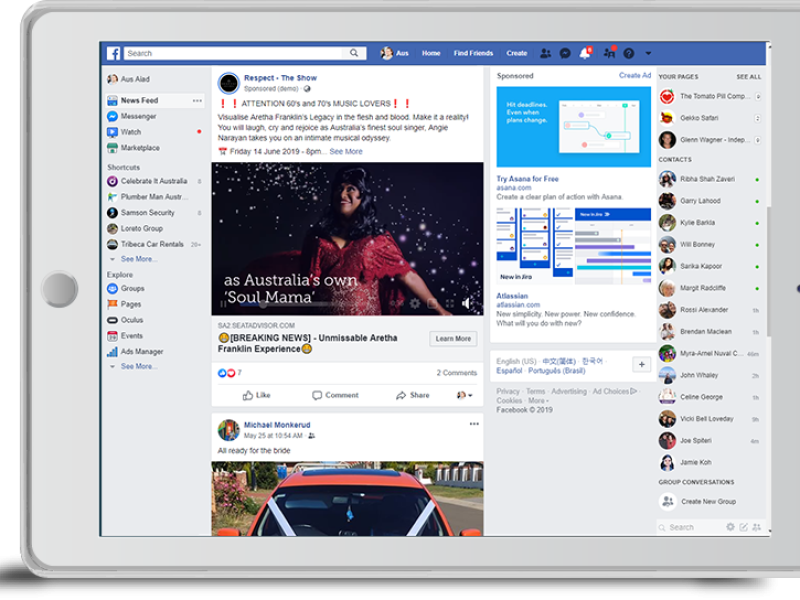Viewport: 800px width, 600px height.
Task: Open Aus profile in the top bar
Action: tap(395, 53)
